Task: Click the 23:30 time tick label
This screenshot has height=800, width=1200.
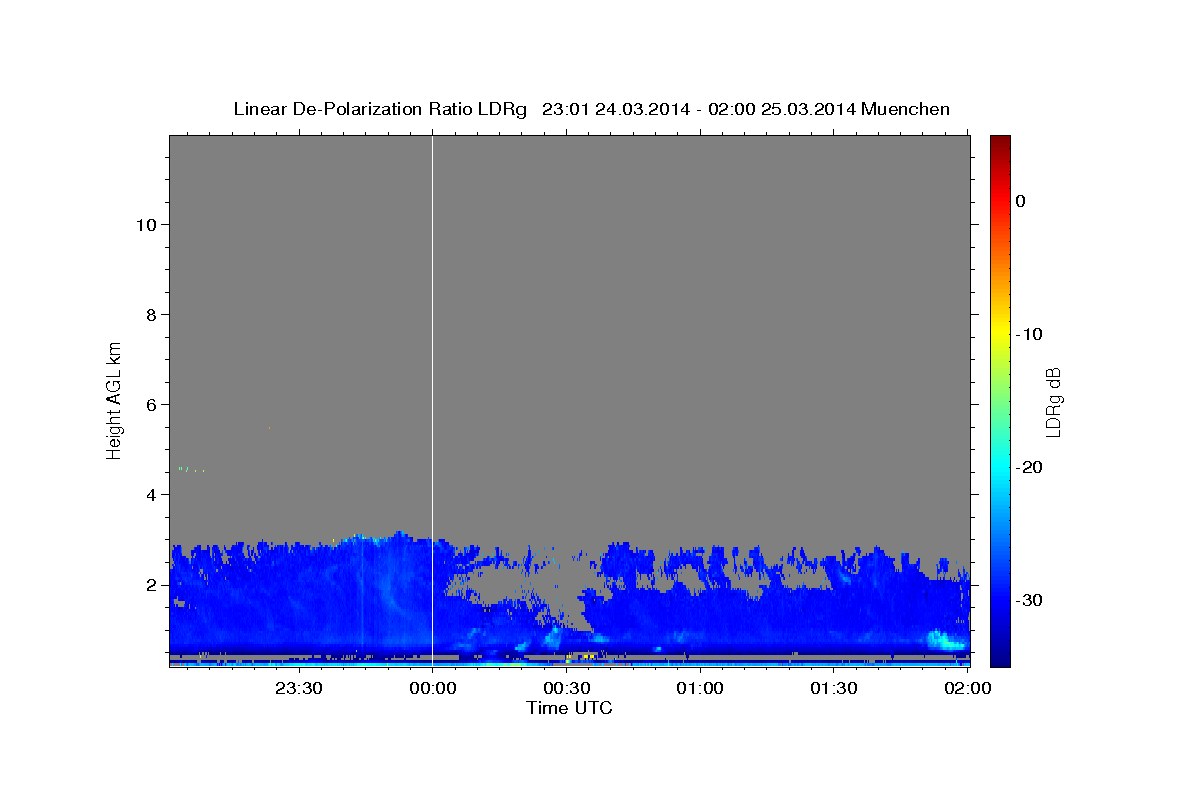Action: tap(298, 688)
